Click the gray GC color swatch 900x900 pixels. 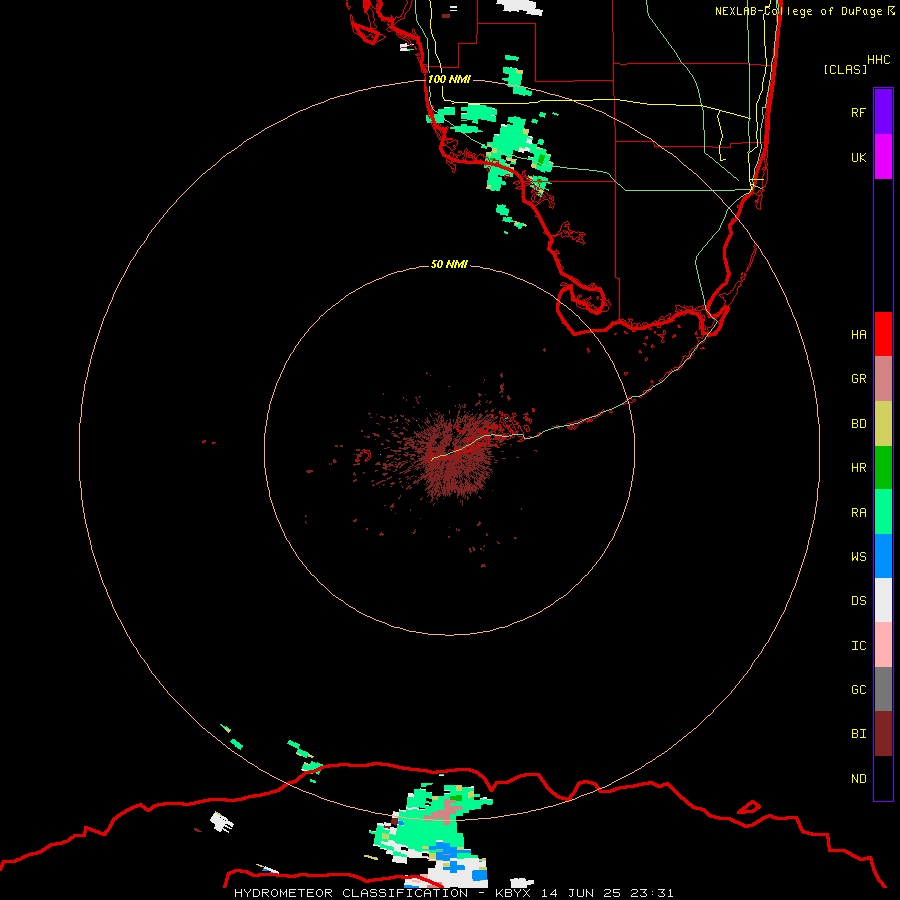883,689
